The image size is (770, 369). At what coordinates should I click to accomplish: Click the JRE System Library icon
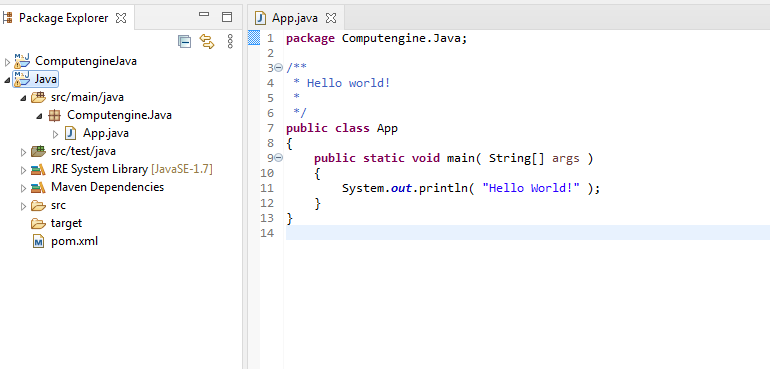pos(38,170)
